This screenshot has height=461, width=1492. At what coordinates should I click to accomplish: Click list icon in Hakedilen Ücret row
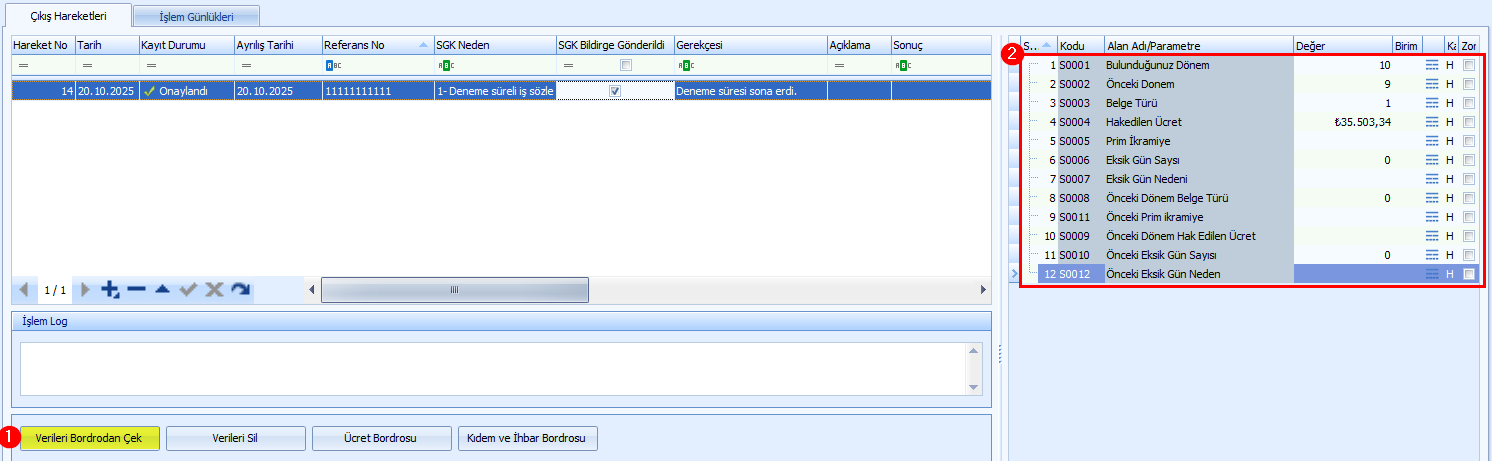[x=1432, y=122]
